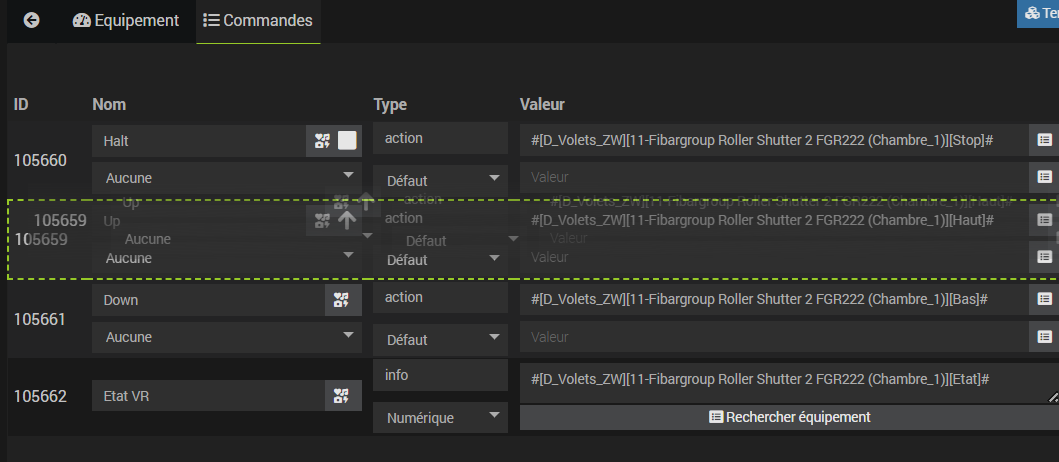1059x462 pixels.
Task: Choose icon button for Halt command
Action: (321, 140)
